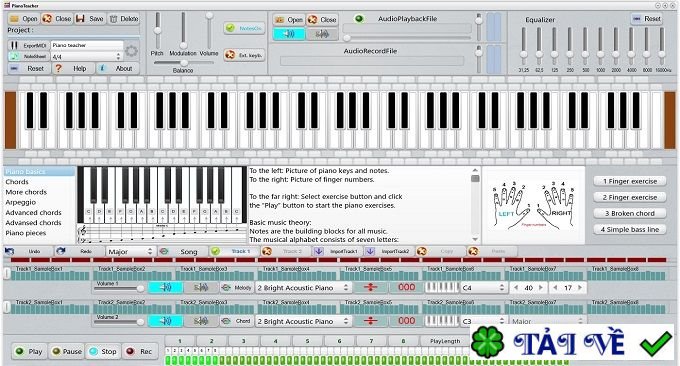680x366 pixels.
Task: Reset the Equalizer settings
Action: (x=647, y=19)
